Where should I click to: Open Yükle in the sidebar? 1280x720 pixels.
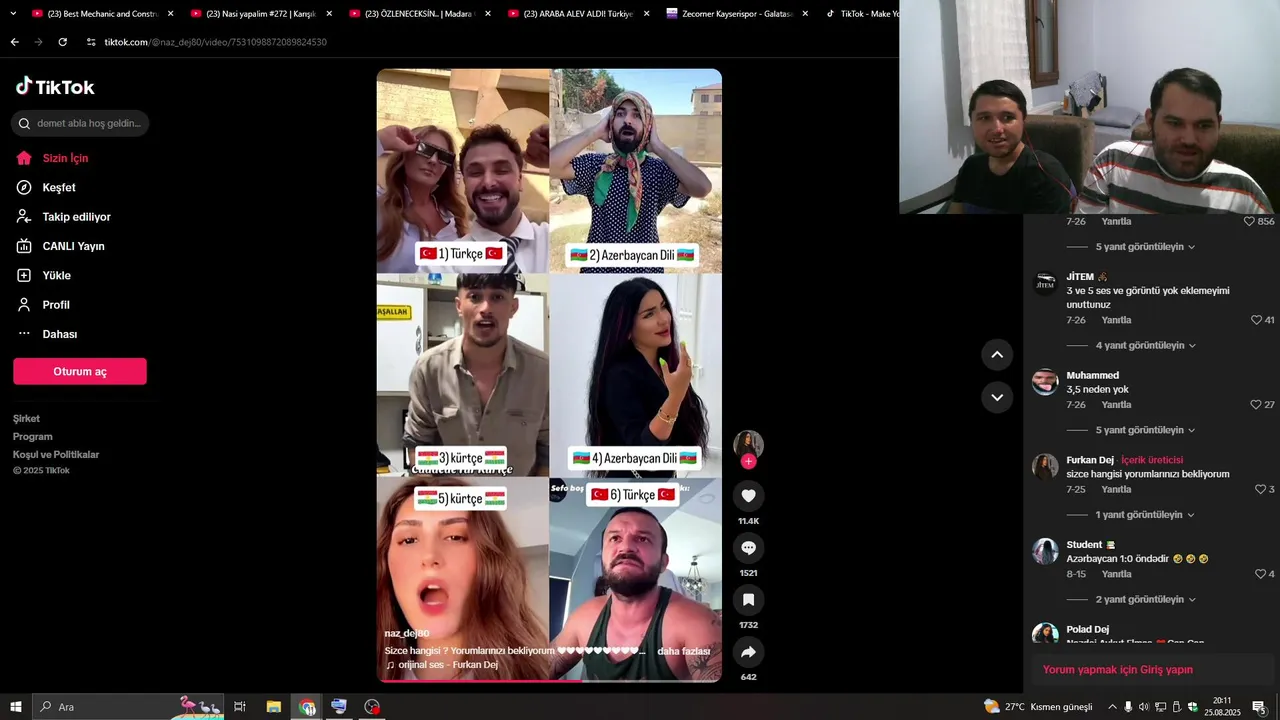56,275
